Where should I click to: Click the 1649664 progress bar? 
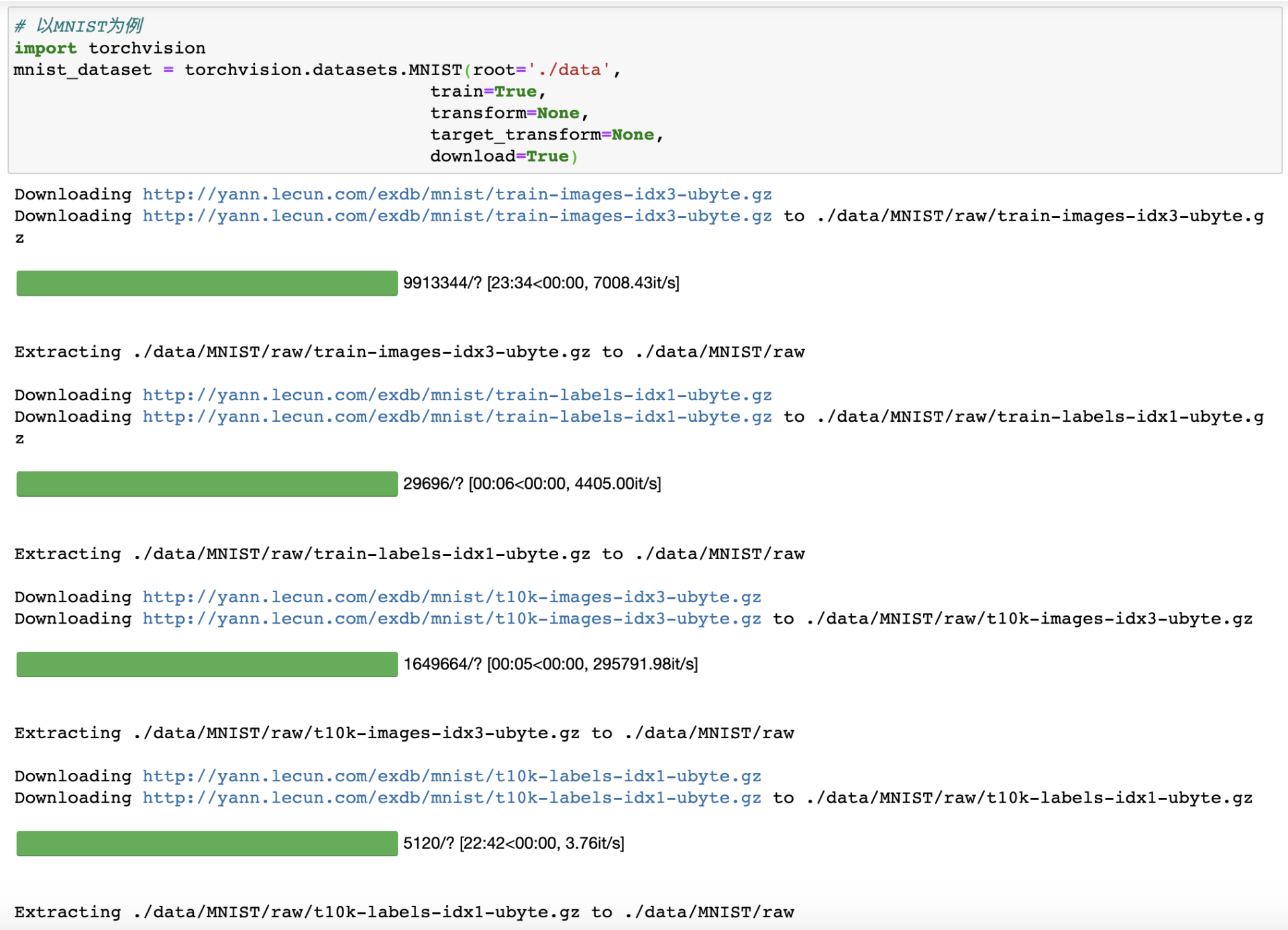(207, 664)
